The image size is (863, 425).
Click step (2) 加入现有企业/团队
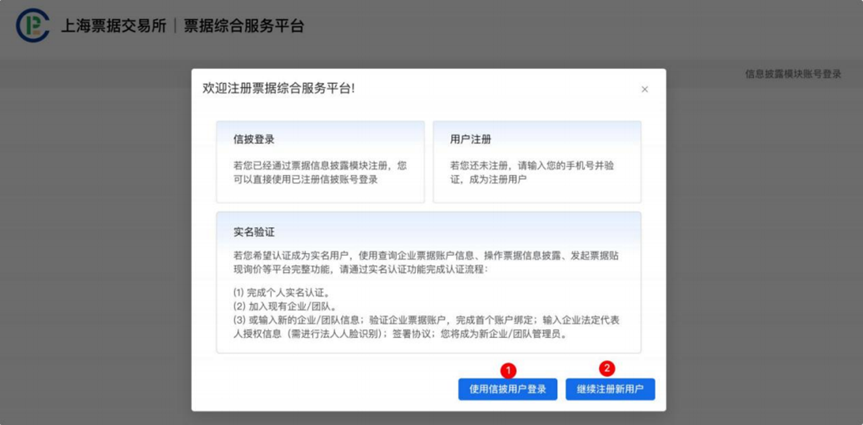coord(284,305)
